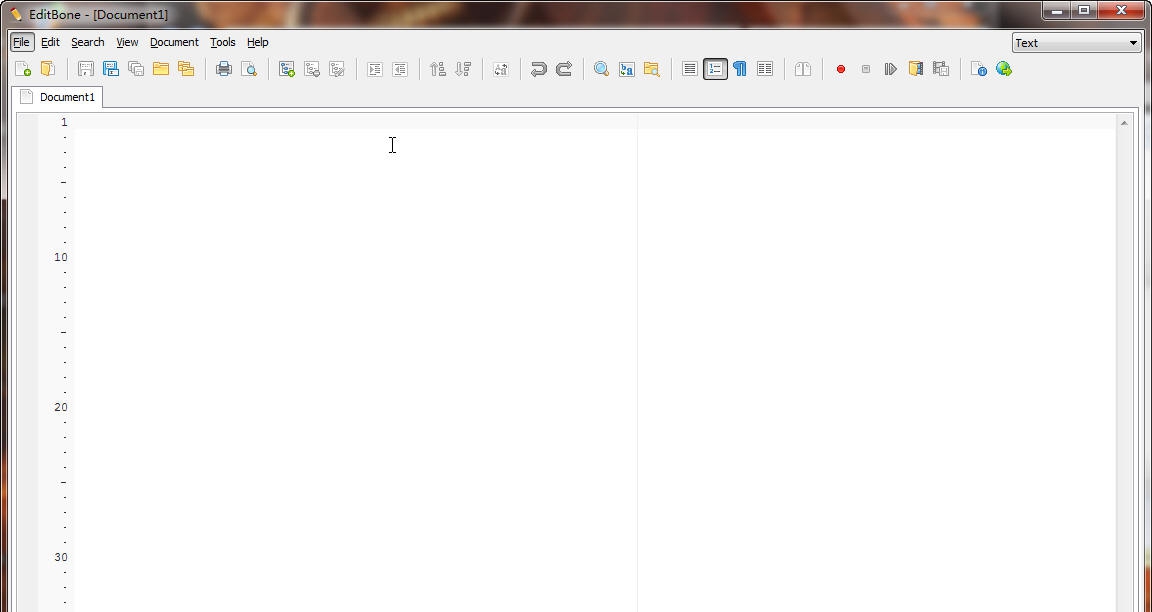Click scrollbar up arrow in editor

coord(1124,123)
